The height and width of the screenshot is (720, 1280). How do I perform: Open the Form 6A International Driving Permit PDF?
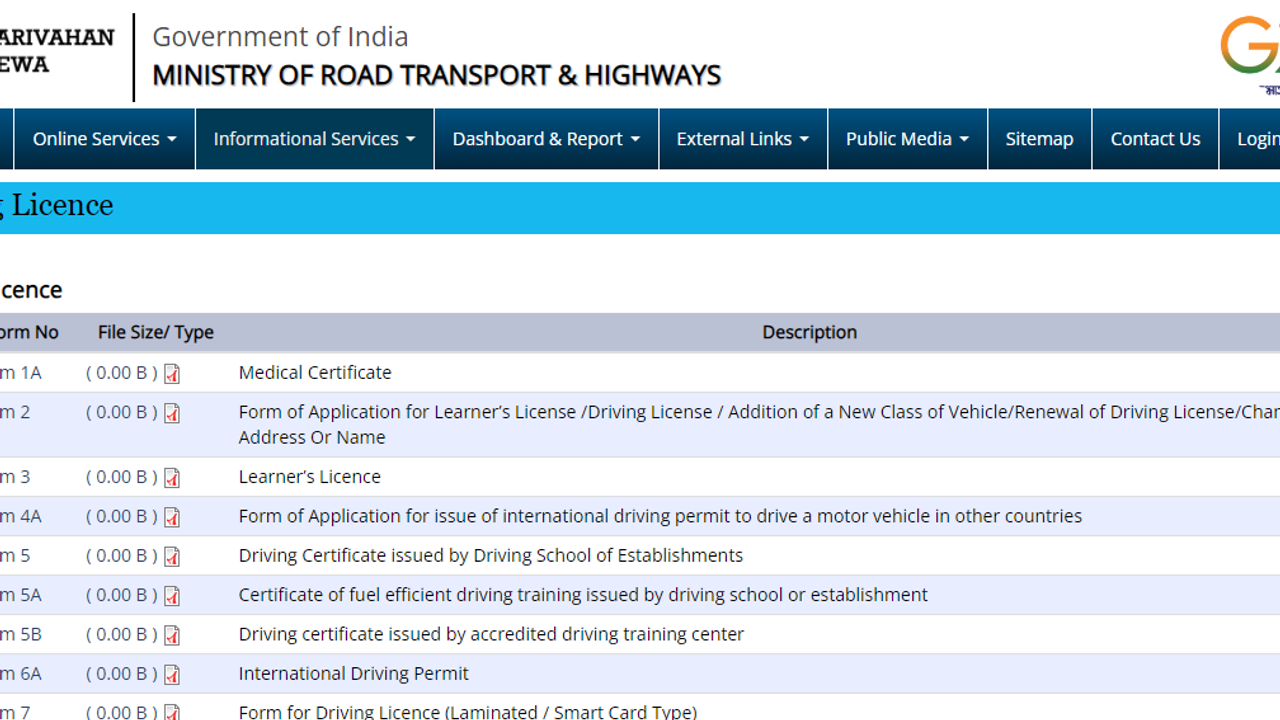[x=171, y=674]
